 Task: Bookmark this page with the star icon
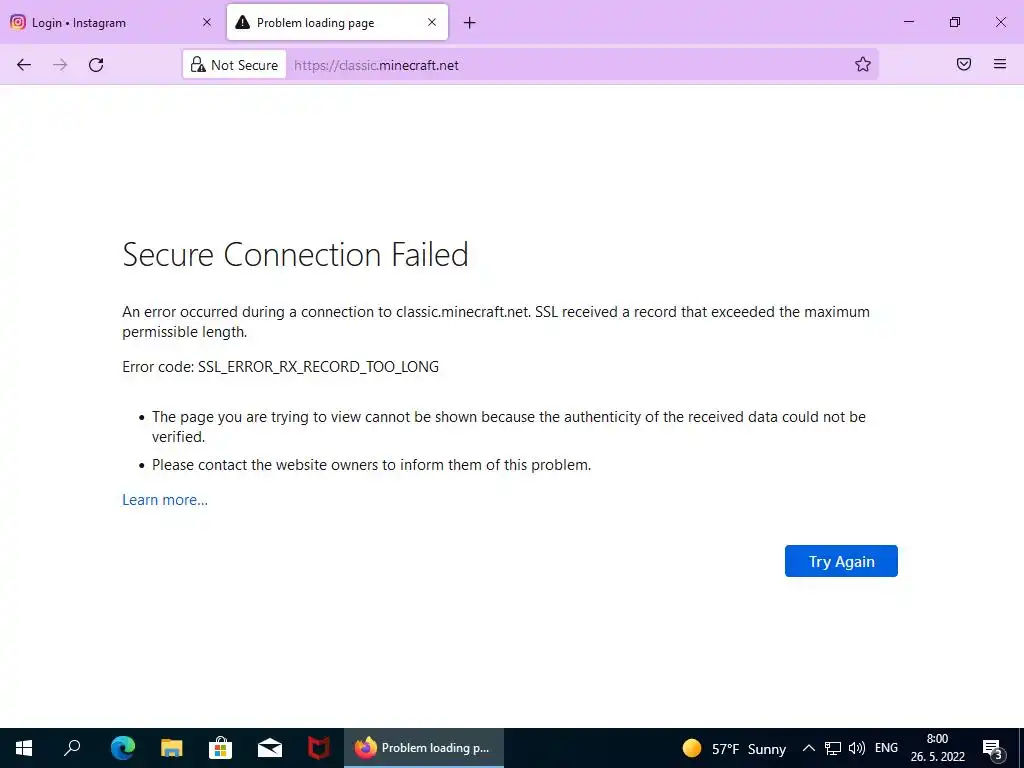click(x=863, y=65)
